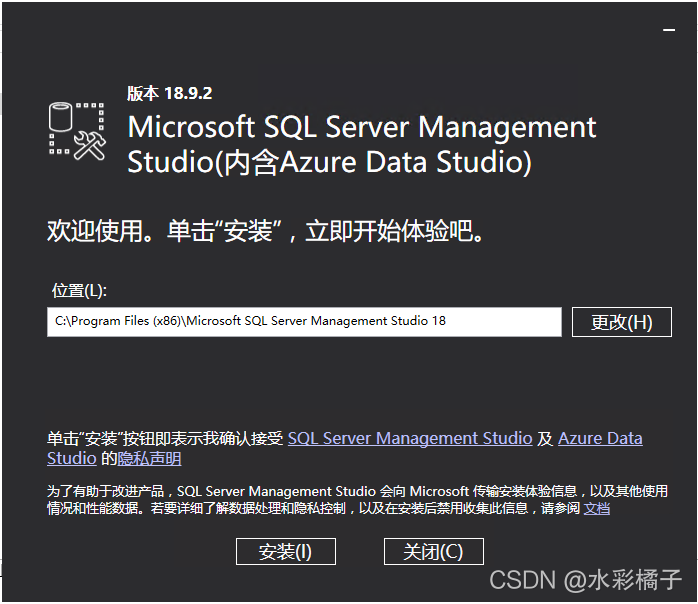Click the 安装(I) install button
The width and height of the screenshot is (698, 604).
(286, 551)
